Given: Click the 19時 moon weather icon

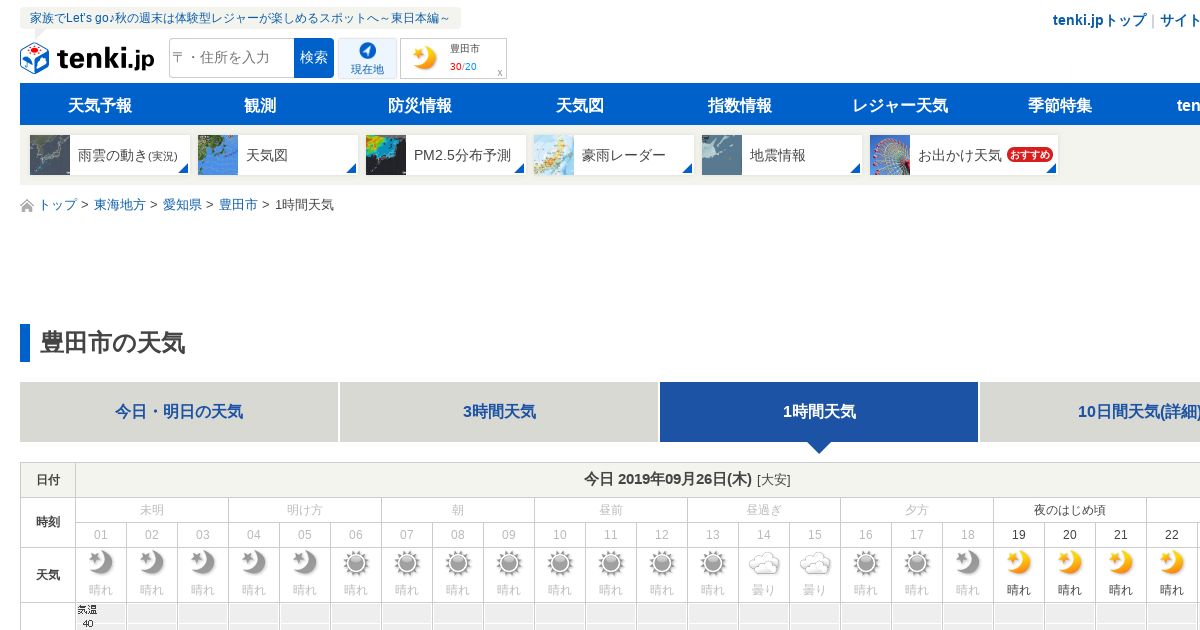Looking at the screenshot, I should click(x=1019, y=563).
